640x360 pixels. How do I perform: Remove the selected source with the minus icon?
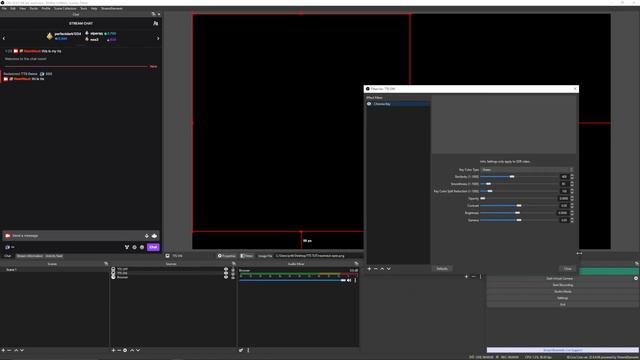pos(119,350)
